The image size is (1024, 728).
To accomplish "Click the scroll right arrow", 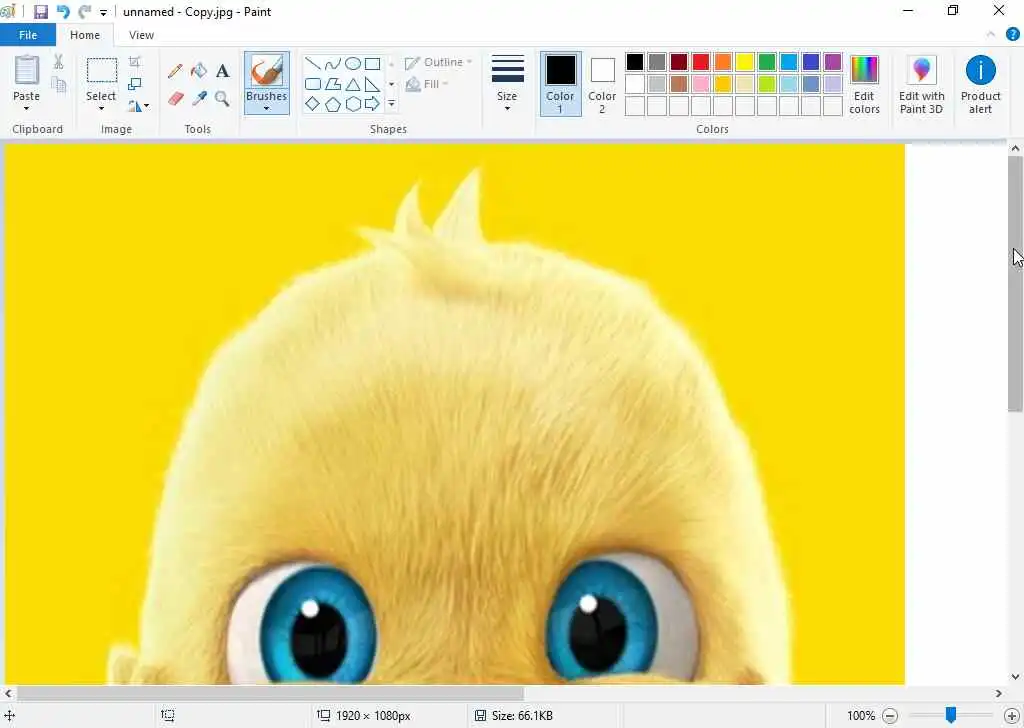I will coord(999,693).
